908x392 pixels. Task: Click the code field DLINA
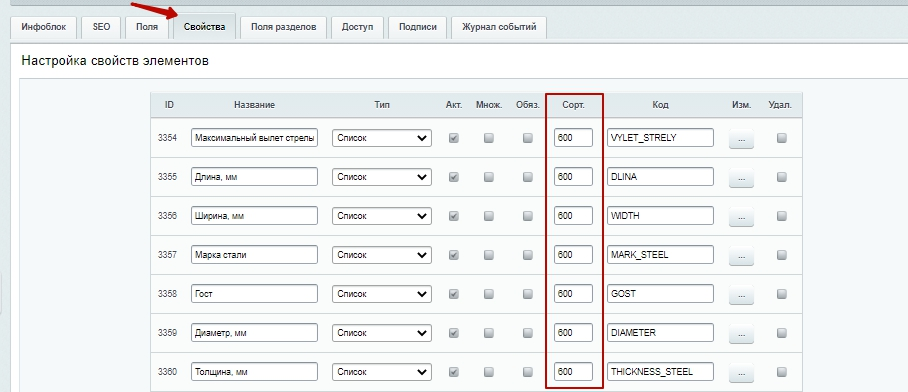click(x=660, y=177)
